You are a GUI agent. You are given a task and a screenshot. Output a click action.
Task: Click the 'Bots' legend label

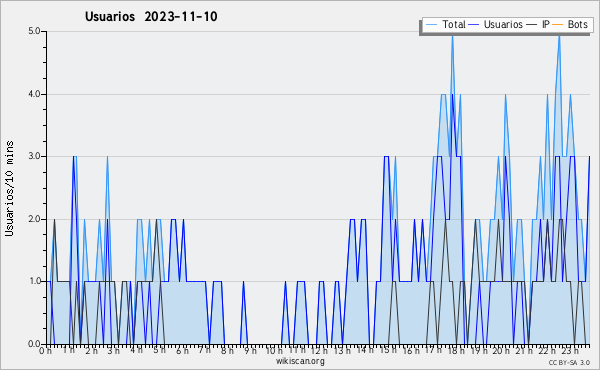click(x=577, y=24)
